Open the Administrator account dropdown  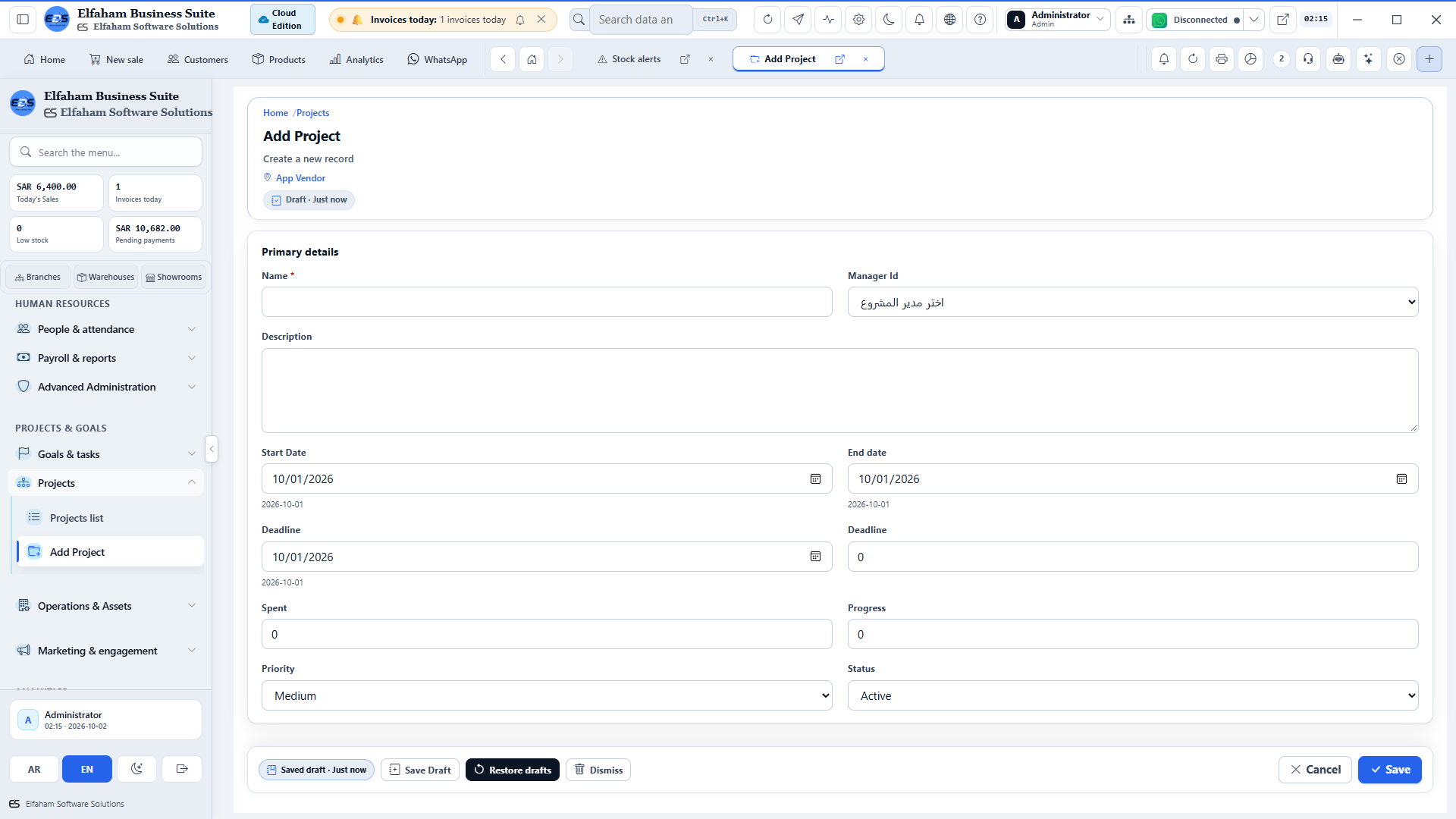point(1058,20)
